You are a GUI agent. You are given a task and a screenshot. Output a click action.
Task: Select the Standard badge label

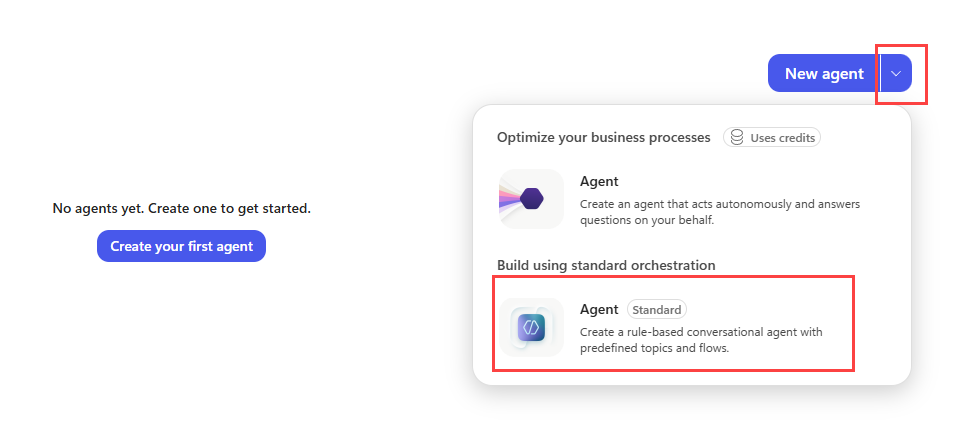pos(656,310)
